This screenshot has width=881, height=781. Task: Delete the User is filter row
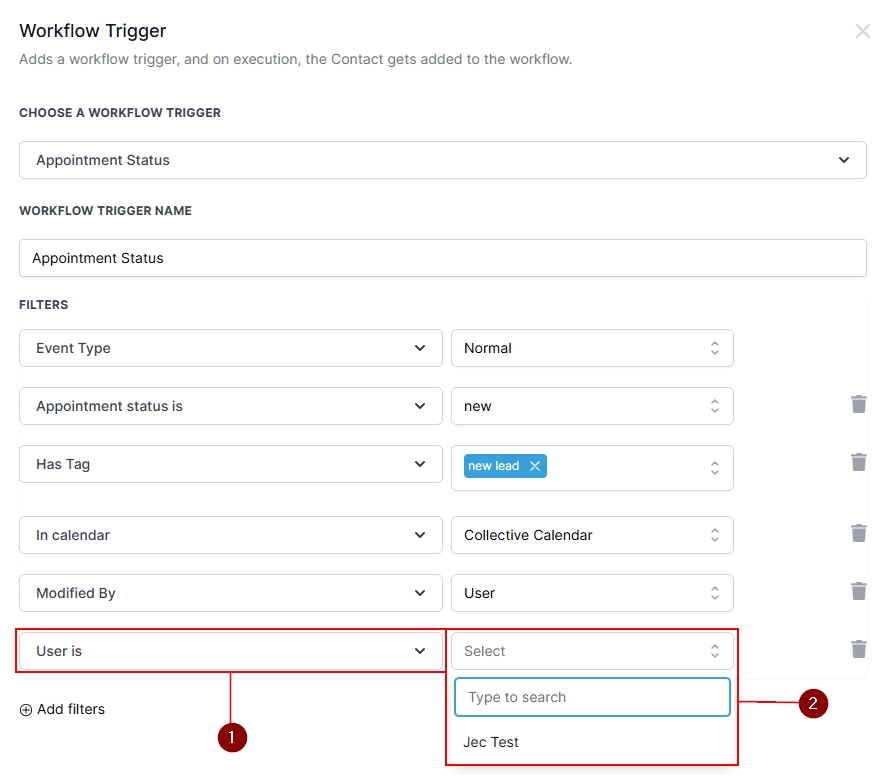point(858,649)
